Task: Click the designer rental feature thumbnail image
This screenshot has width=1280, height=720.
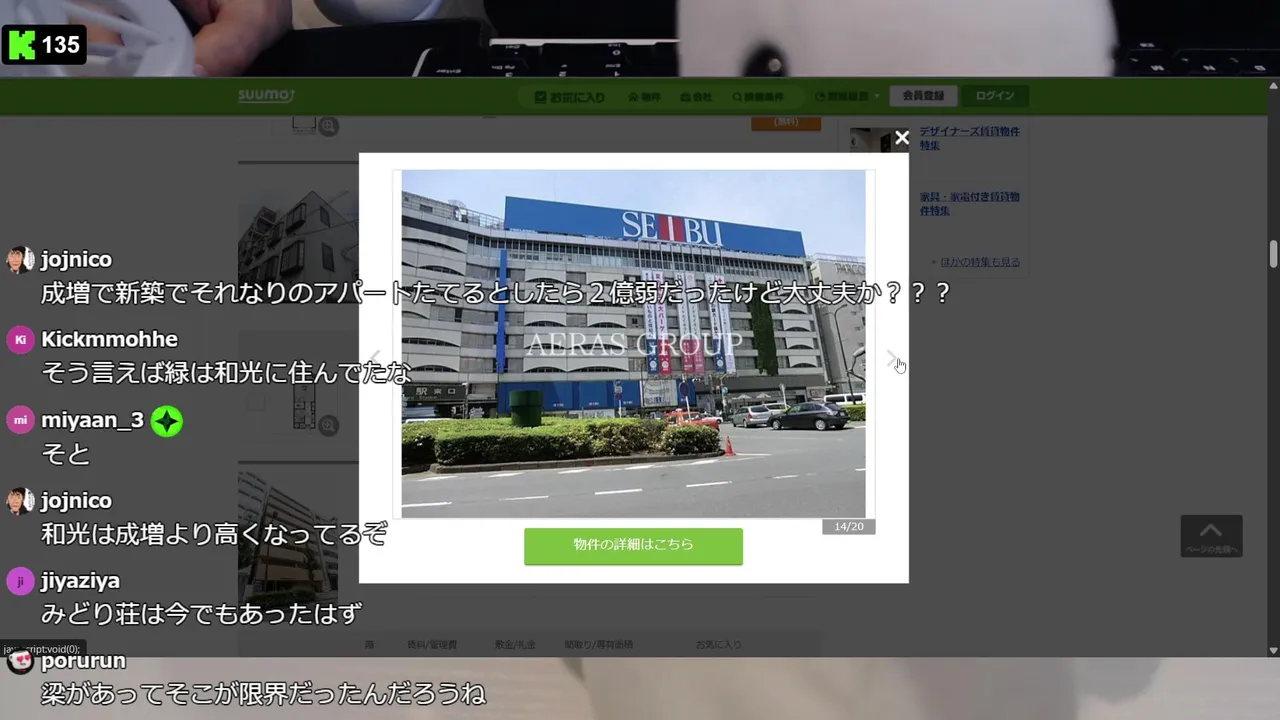Action: 880,140
